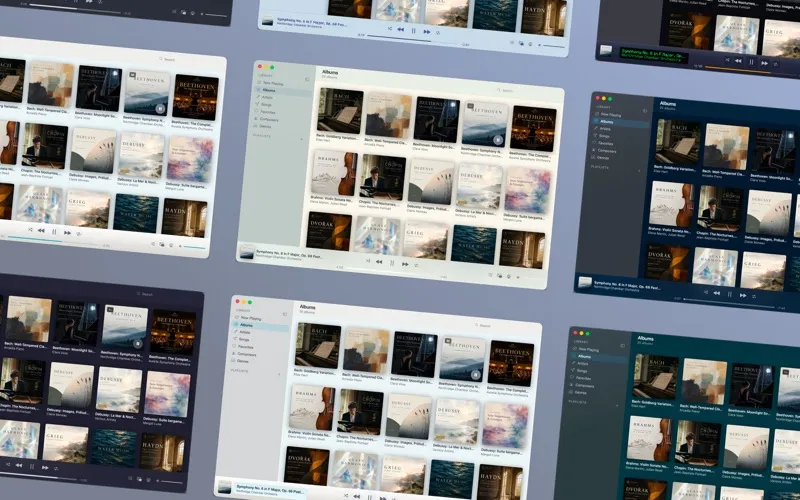Image resolution: width=800 pixels, height=500 pixels.
Task: Go to previous track in dark blue window
Action: tap(717, 293)
